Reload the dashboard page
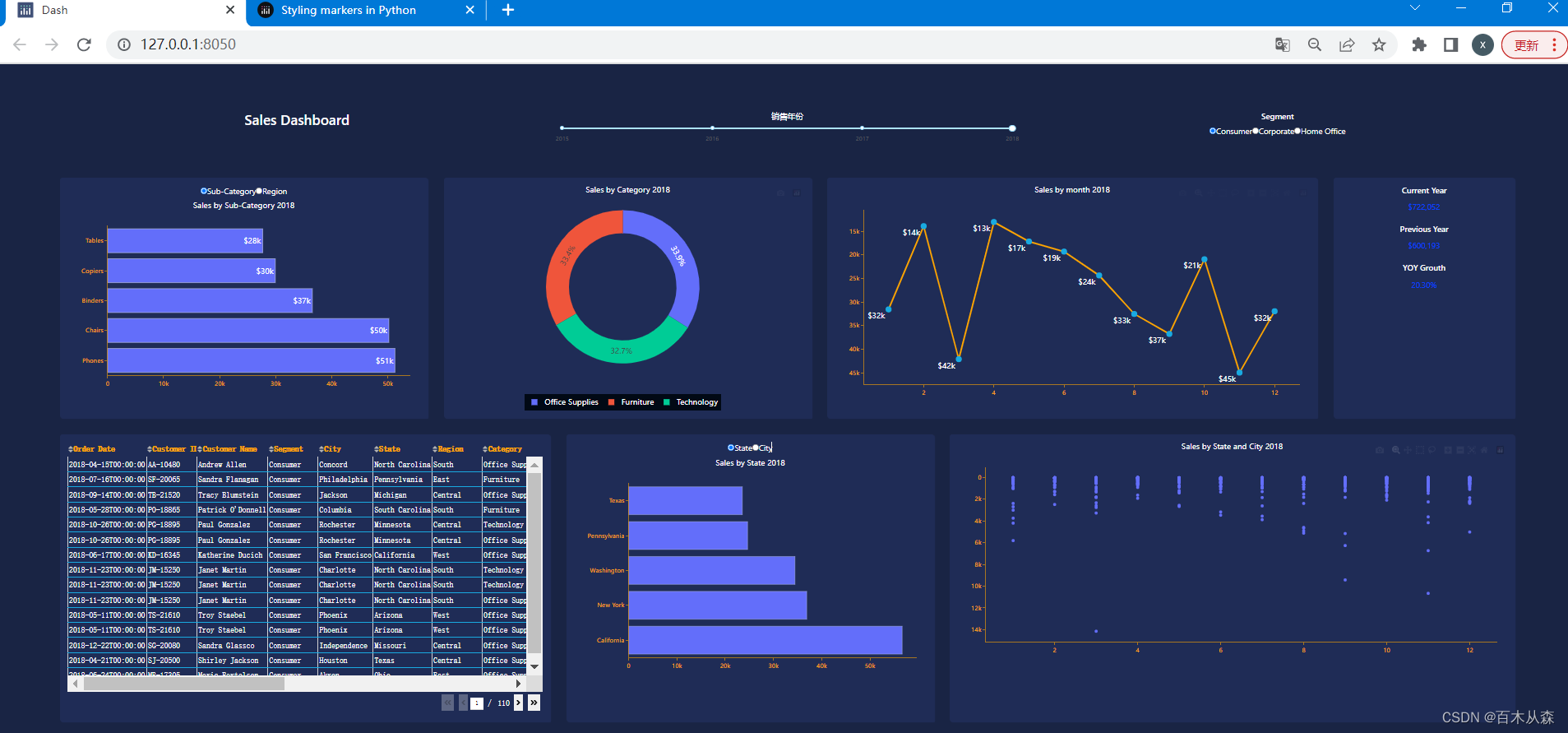Image resolution: width=1568 pixels, height=733 pixels. click(x=84, y=44)
